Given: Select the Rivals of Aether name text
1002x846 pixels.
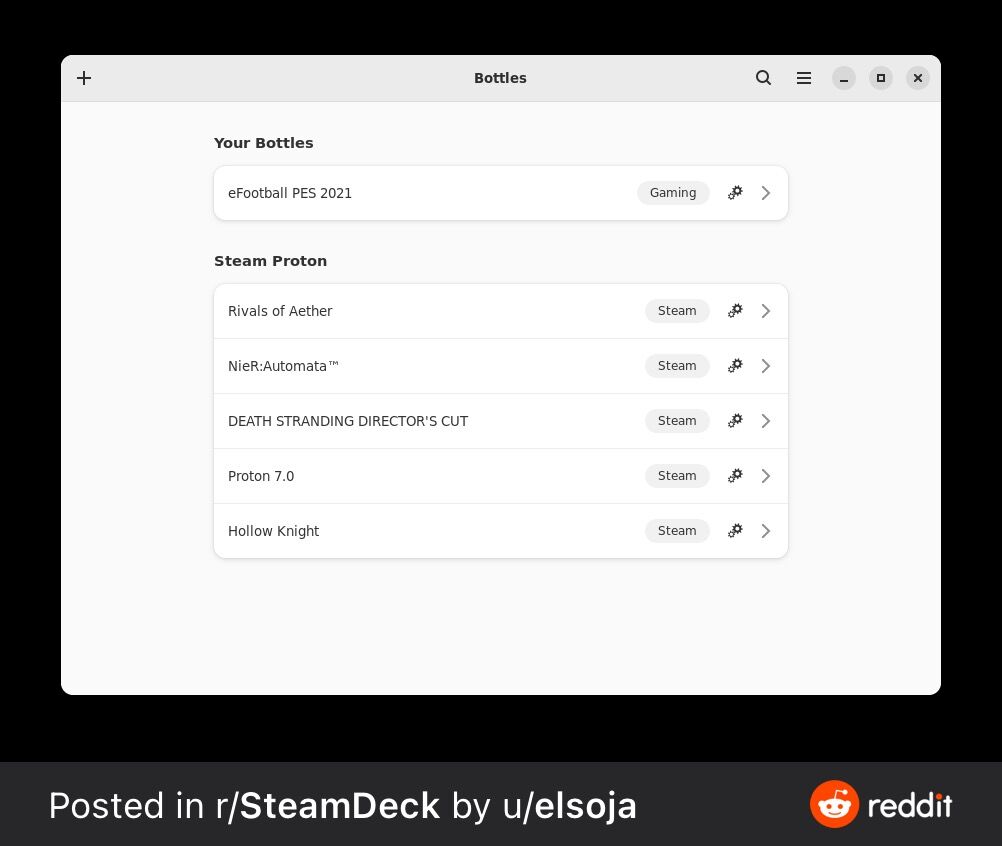Looking at the screenshot, I should tap(280, 311).
